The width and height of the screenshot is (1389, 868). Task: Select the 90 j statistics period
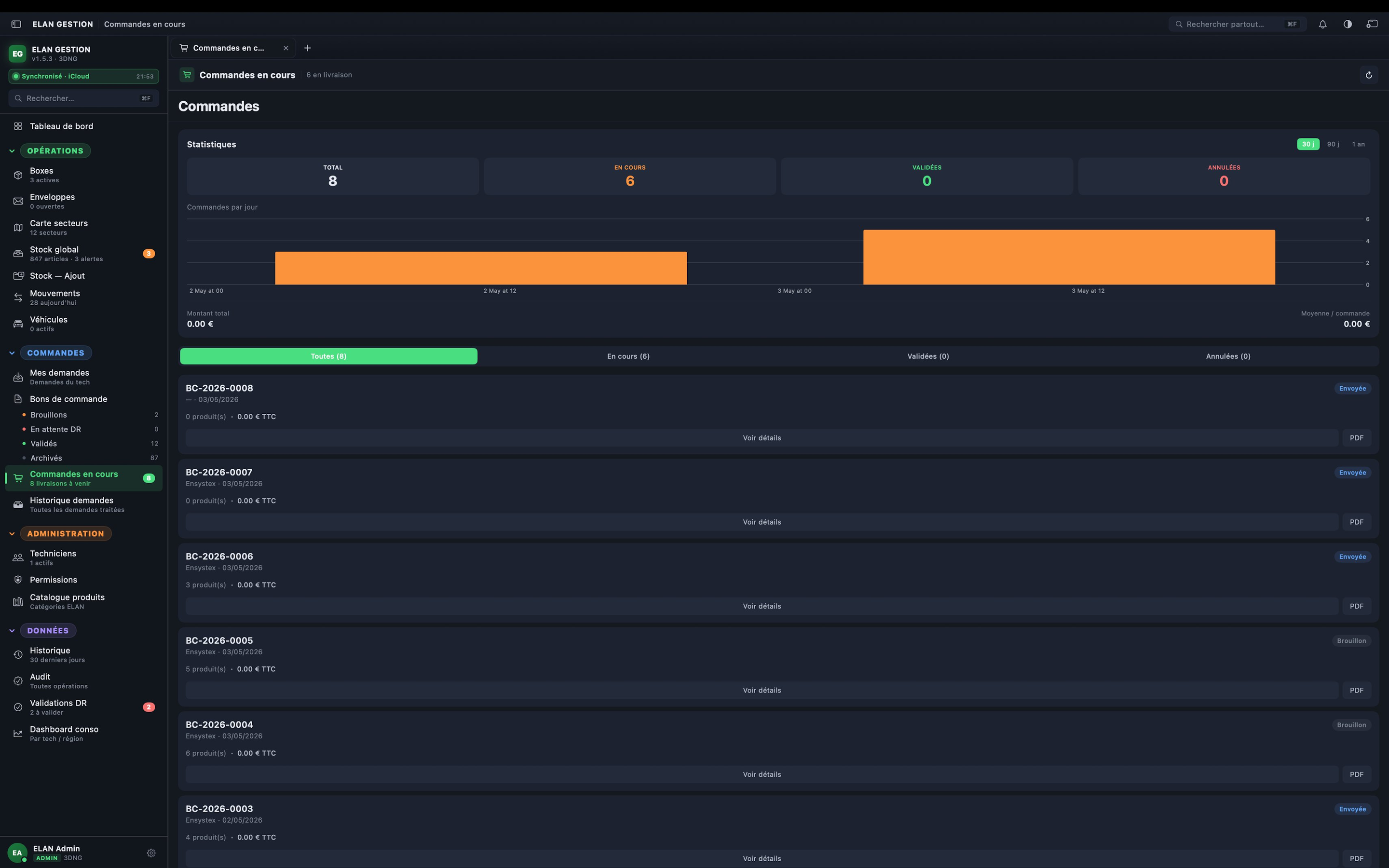coord(1333,144)
